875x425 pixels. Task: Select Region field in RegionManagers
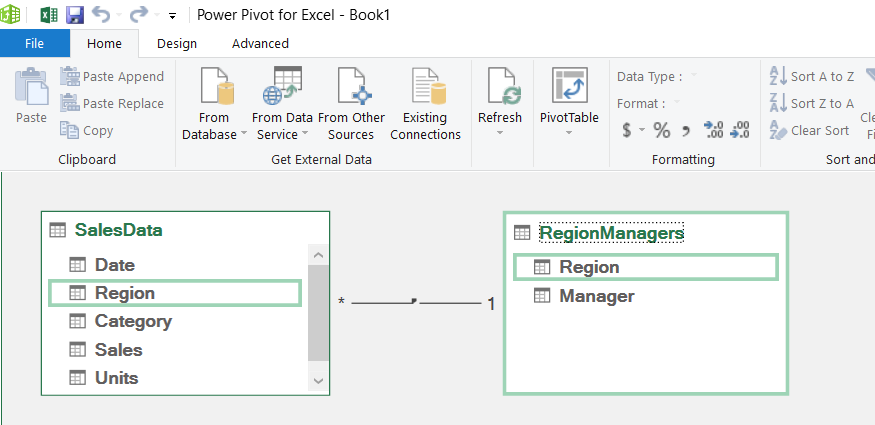(x=645, y=267)
